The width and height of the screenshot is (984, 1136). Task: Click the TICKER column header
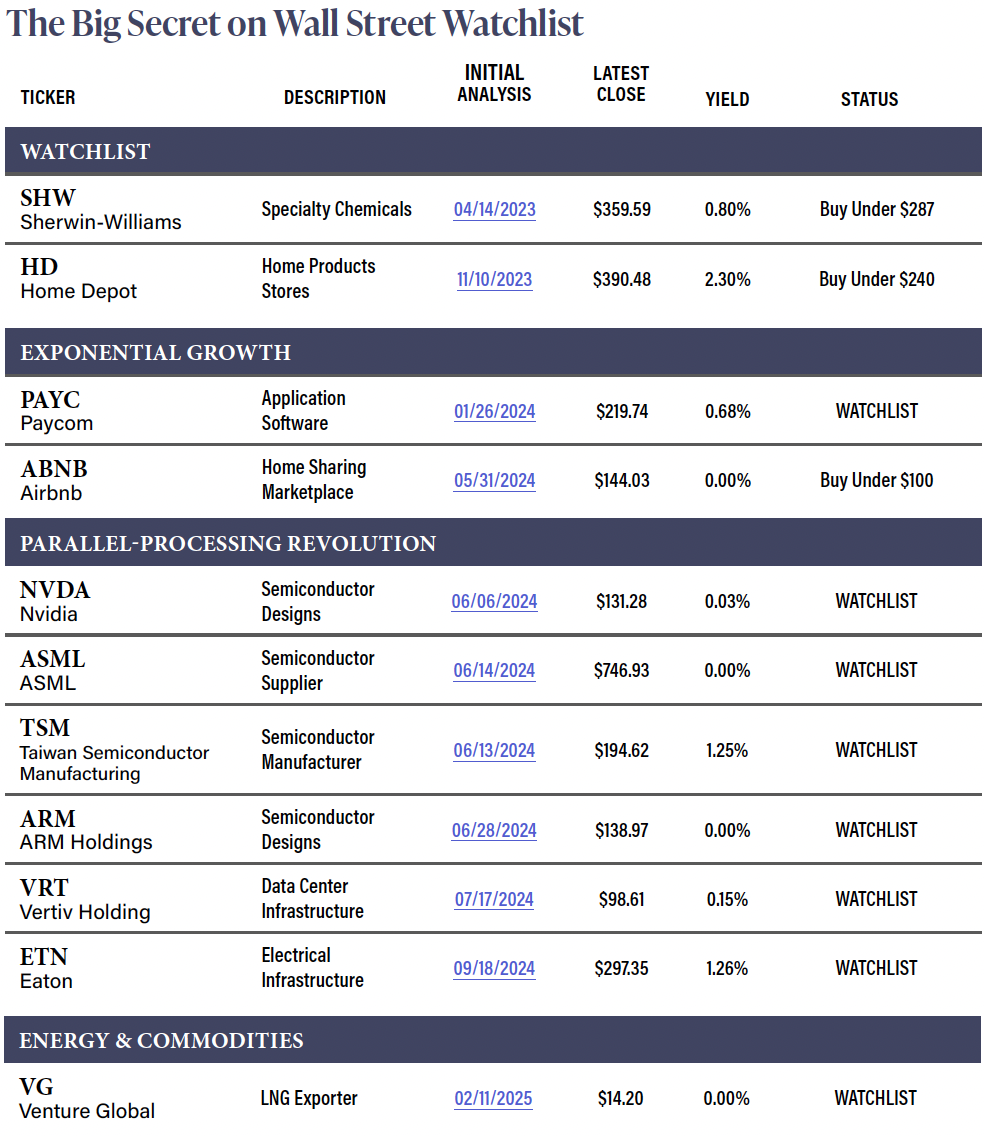pyautogui.click(x=48, y=98)
